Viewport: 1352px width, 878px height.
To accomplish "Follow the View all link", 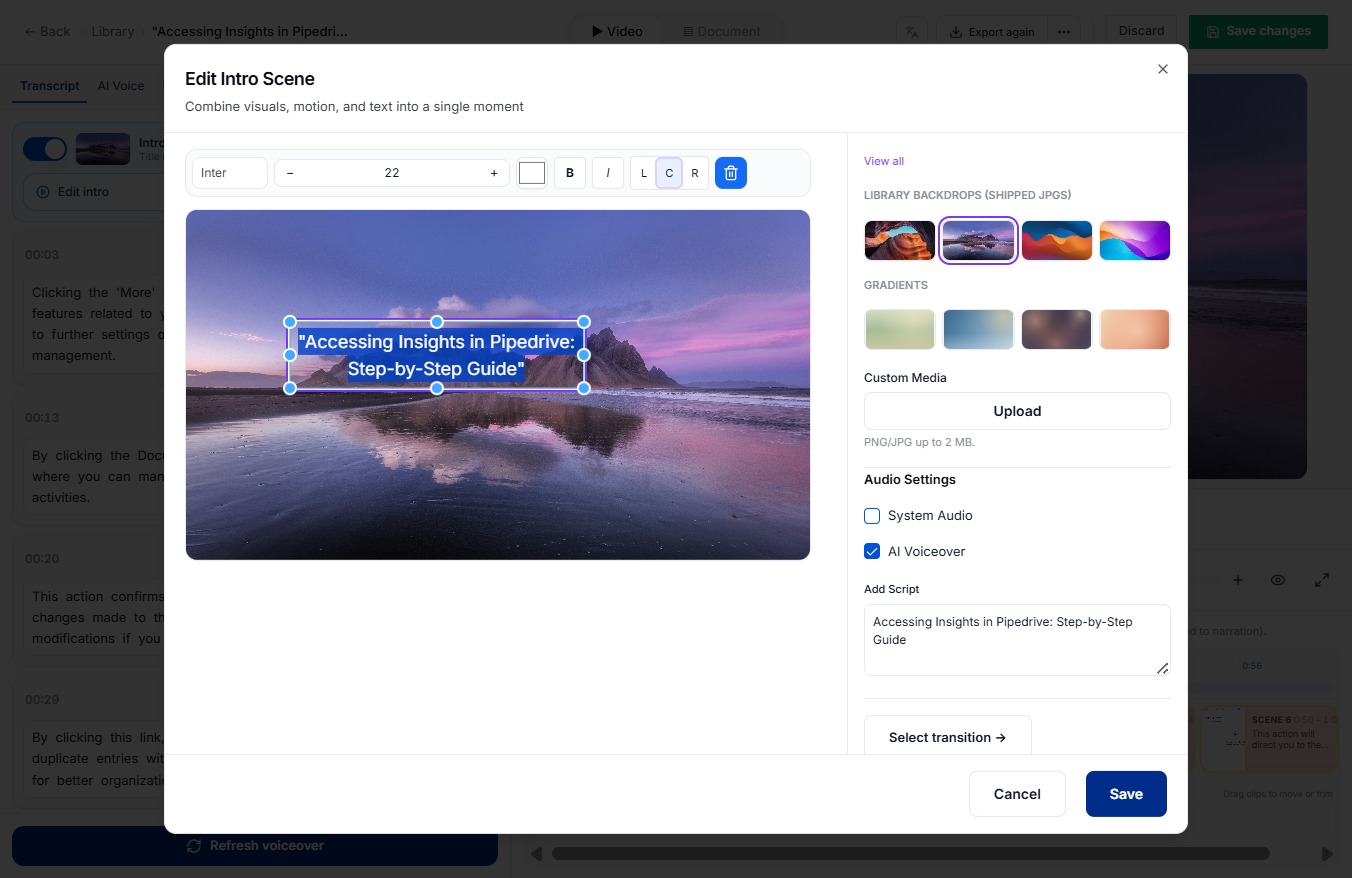I will tap(884, 161).
